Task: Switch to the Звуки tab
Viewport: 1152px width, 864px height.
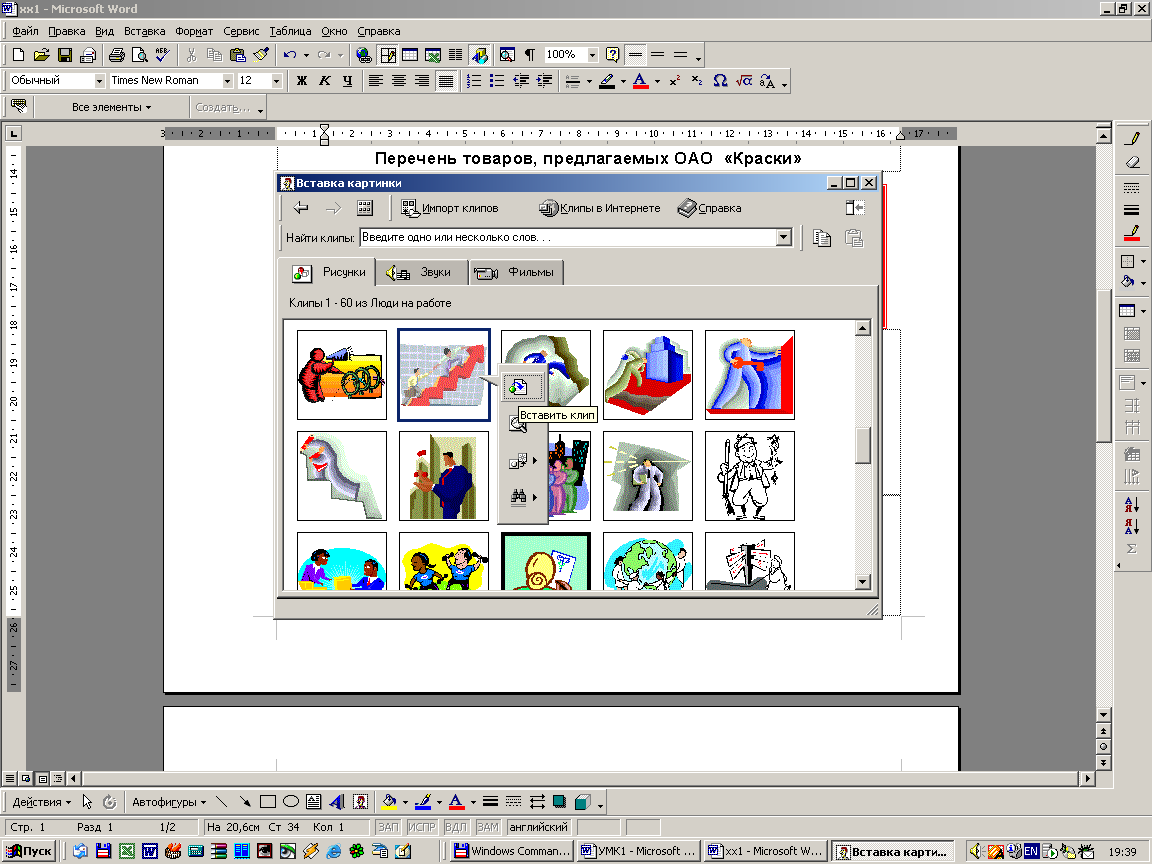Action: 422,273
